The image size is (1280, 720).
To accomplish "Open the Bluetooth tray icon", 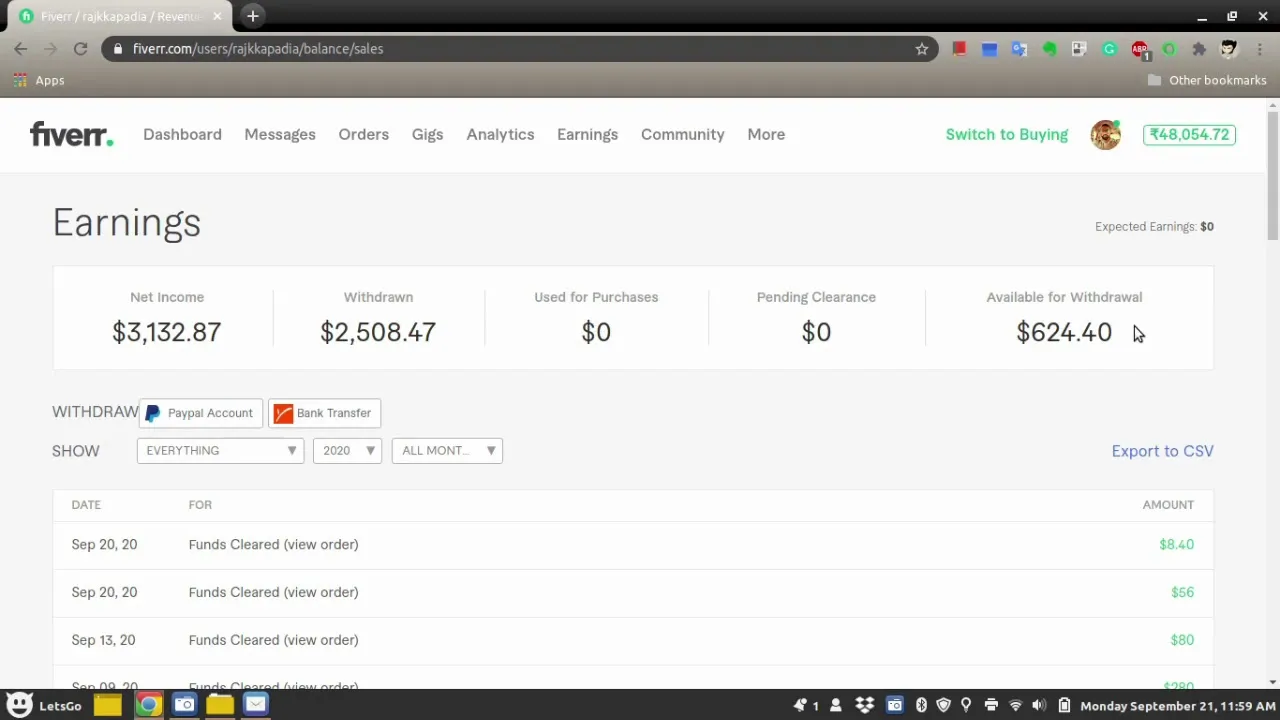I will pyautogui.click(x=921, y=705).
